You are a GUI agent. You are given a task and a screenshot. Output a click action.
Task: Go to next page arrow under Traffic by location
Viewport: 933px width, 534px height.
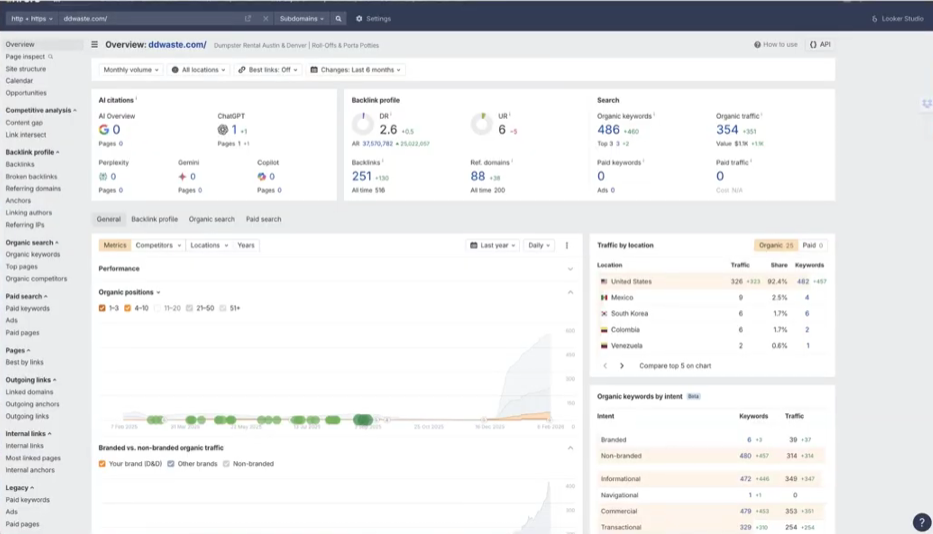click(x=622, y=366)
